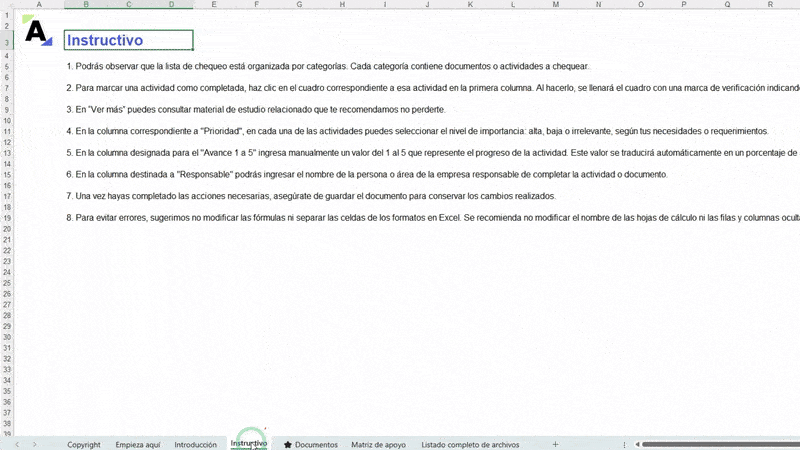
Task: Select the Instructivo title cell
Action: pos(128,40)
